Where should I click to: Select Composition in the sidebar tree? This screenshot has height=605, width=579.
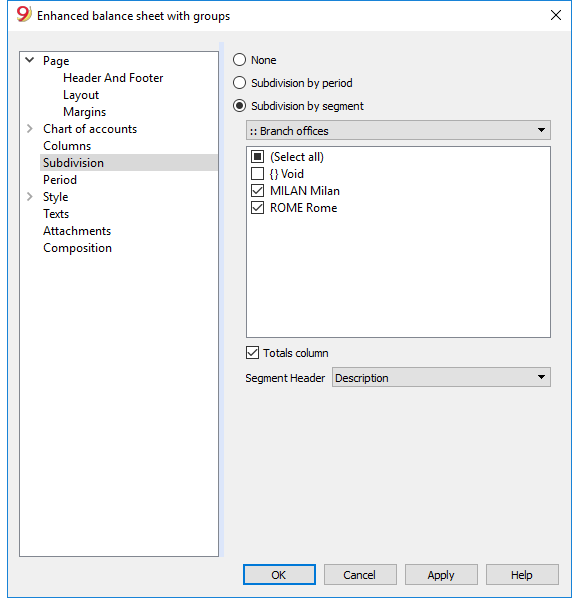tap(78, 248)
